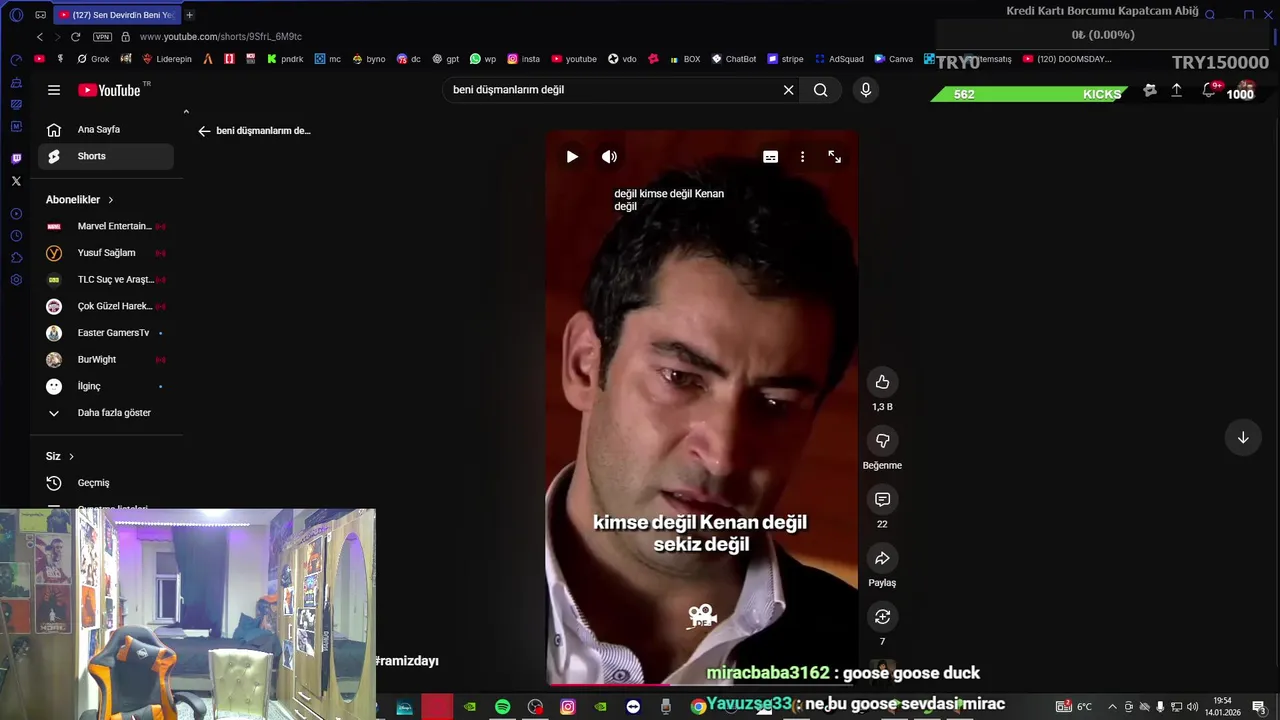Toggle the VPN badge in address bar
The image size is (1280, 720).
click(x=102, y=37)
